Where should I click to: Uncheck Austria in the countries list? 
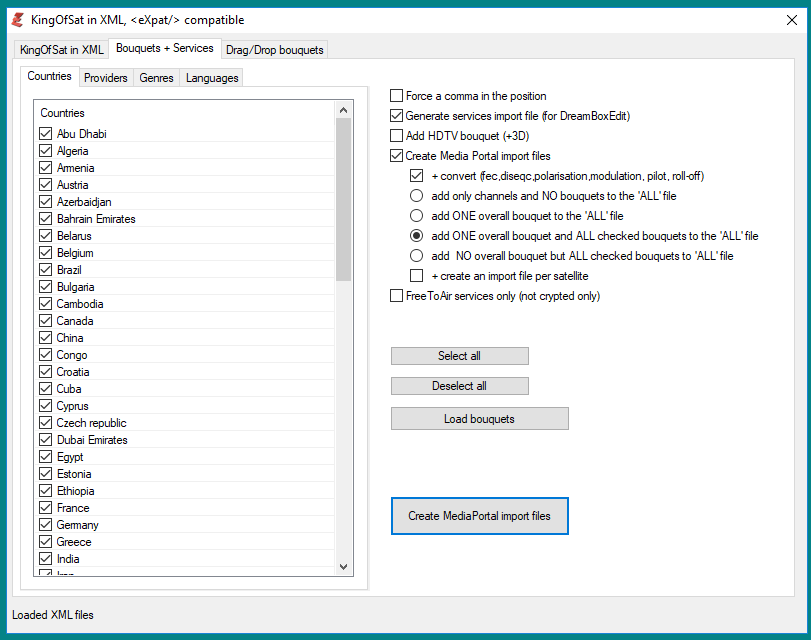[46, 185]
